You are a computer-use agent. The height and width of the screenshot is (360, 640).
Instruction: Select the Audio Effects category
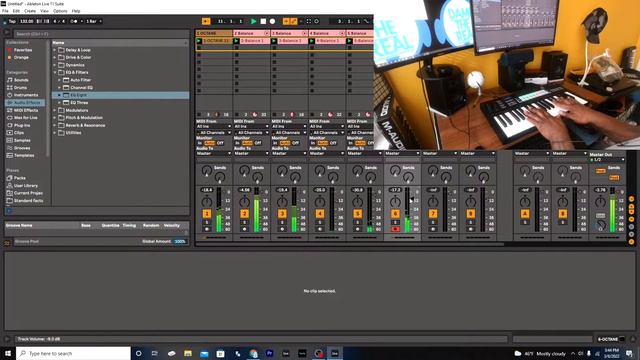24,103
